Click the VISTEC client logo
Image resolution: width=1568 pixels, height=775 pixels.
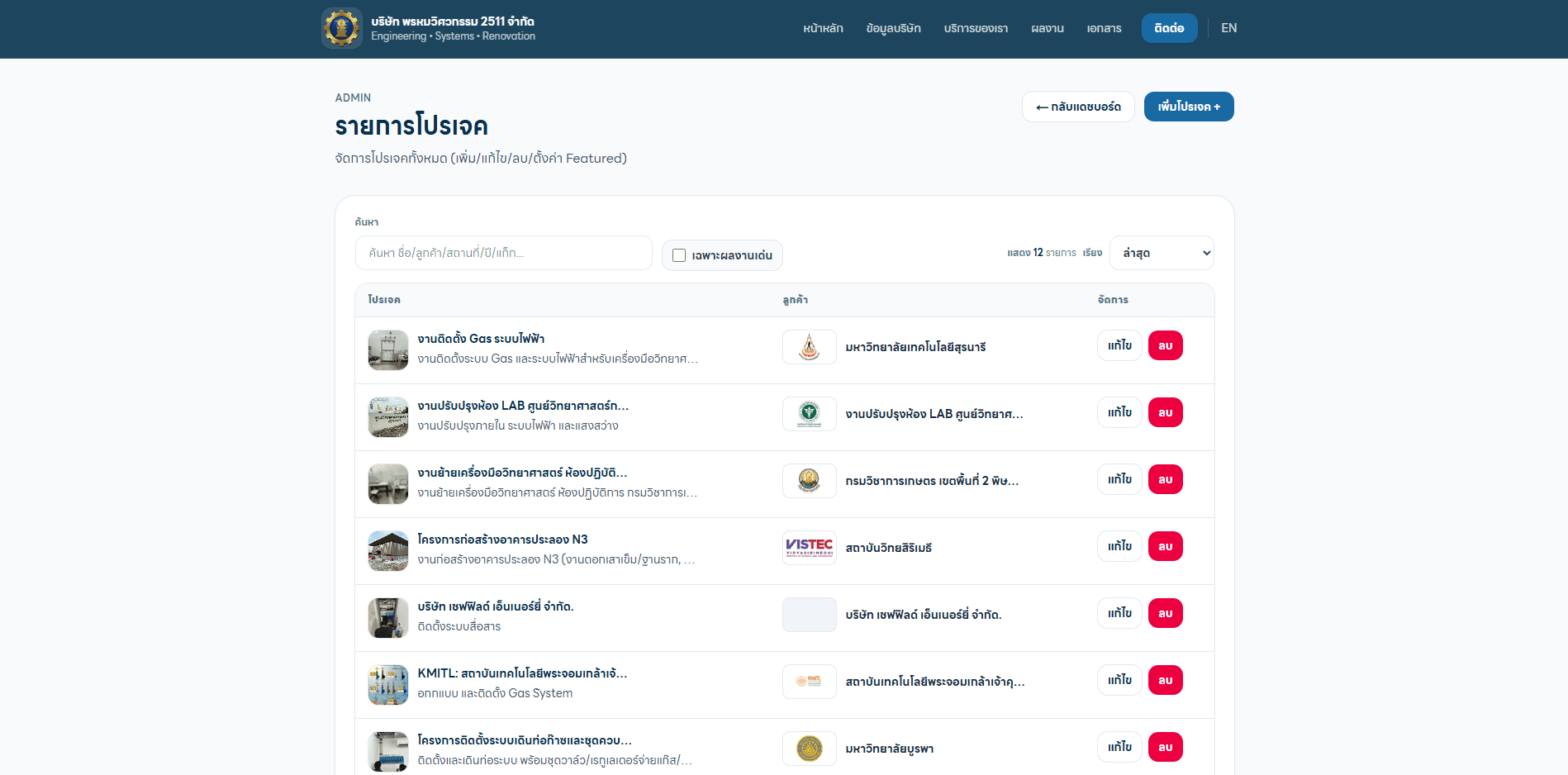pyautogui.click(x=809, y=547)
